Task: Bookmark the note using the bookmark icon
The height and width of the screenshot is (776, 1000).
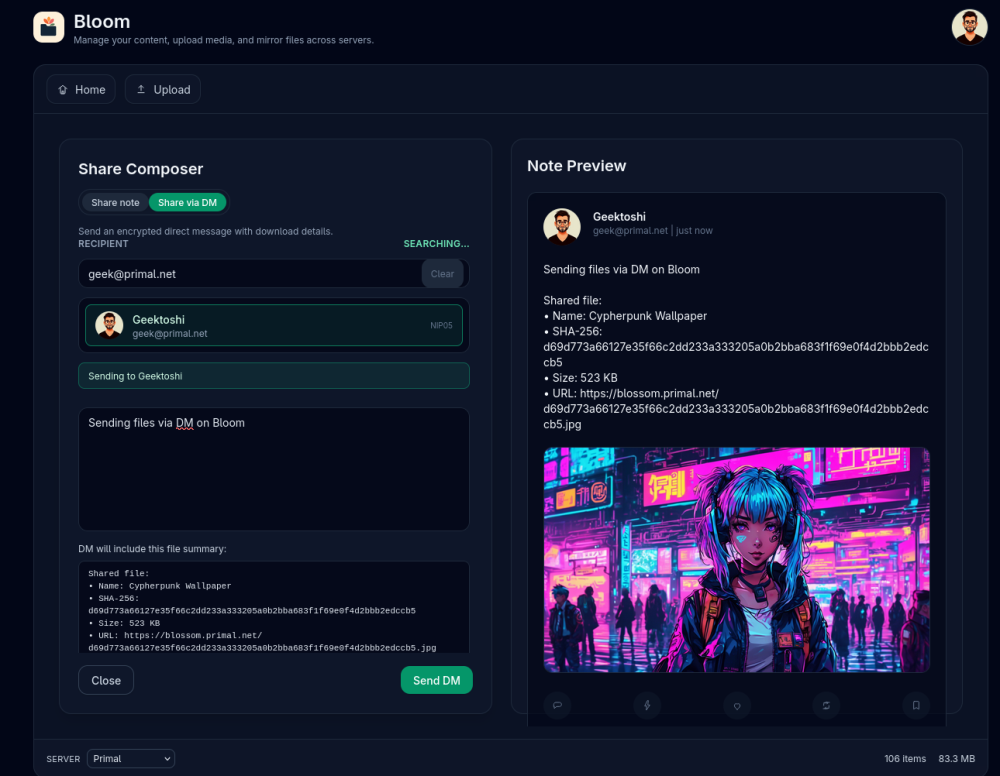Action: (916, 705)
